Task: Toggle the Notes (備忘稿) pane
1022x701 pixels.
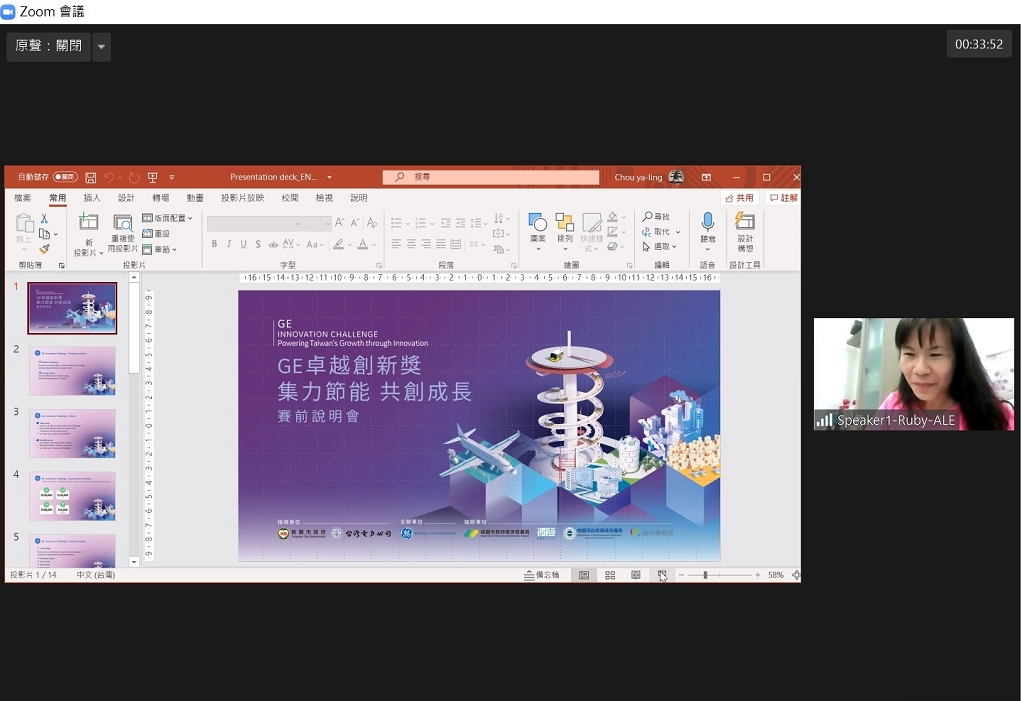Action: pos(542,575)
